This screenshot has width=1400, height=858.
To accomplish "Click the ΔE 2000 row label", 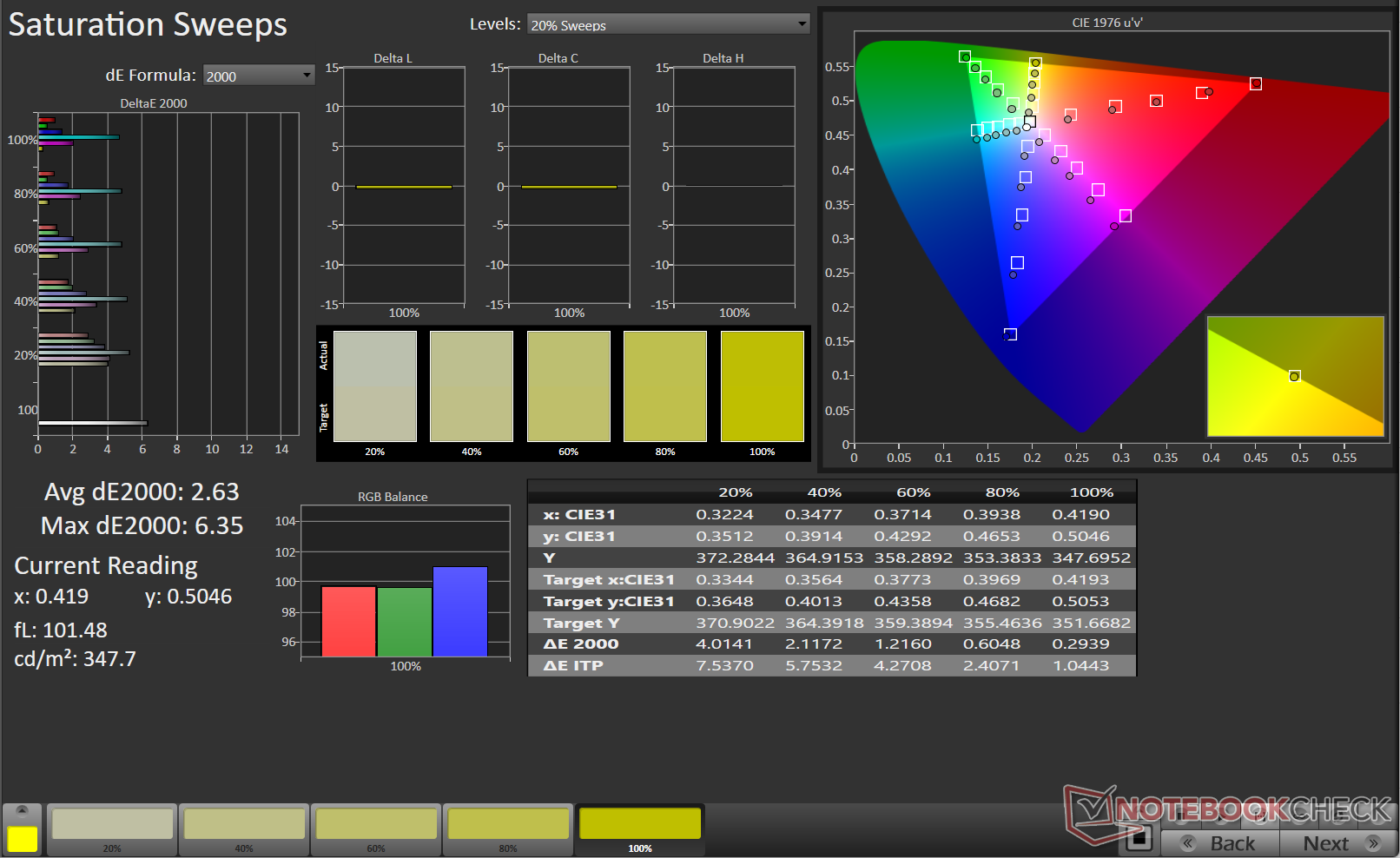I will (x=581, y=644).
